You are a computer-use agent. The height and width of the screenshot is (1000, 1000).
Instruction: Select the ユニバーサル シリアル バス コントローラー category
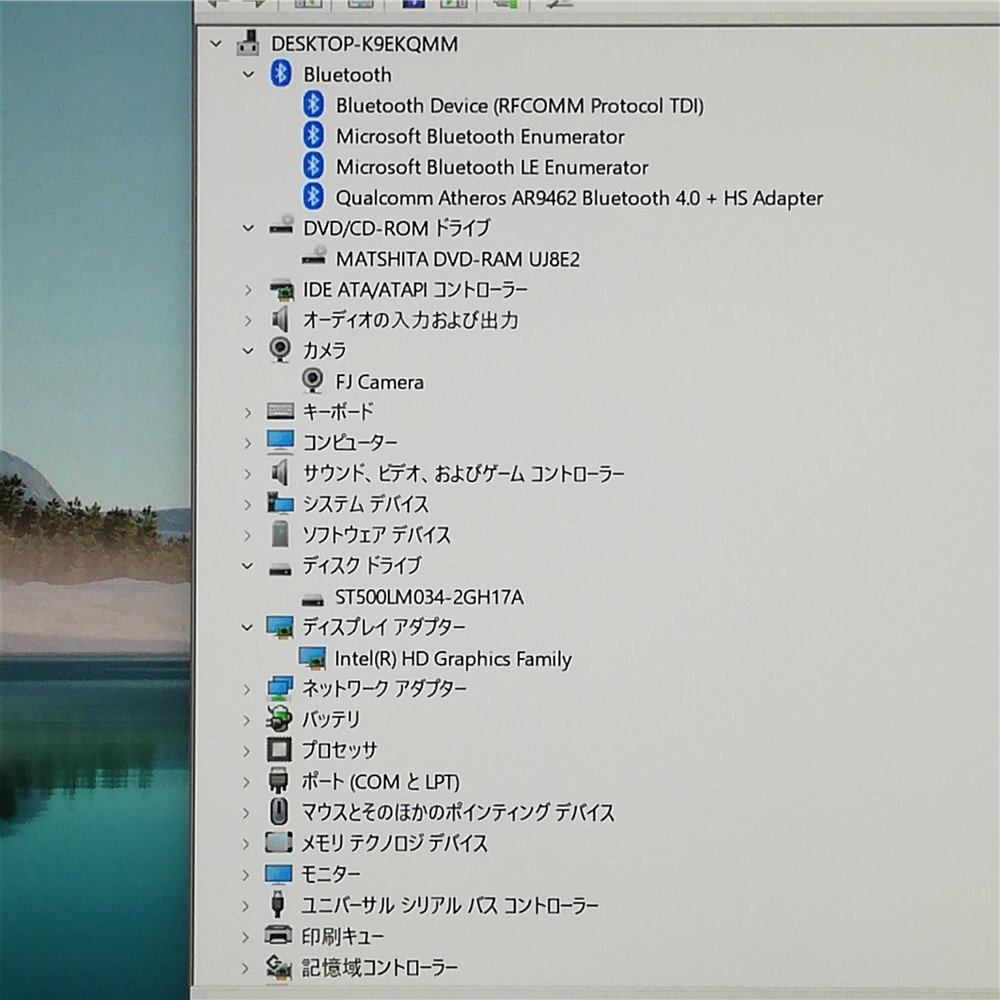(x=450, y=905)
